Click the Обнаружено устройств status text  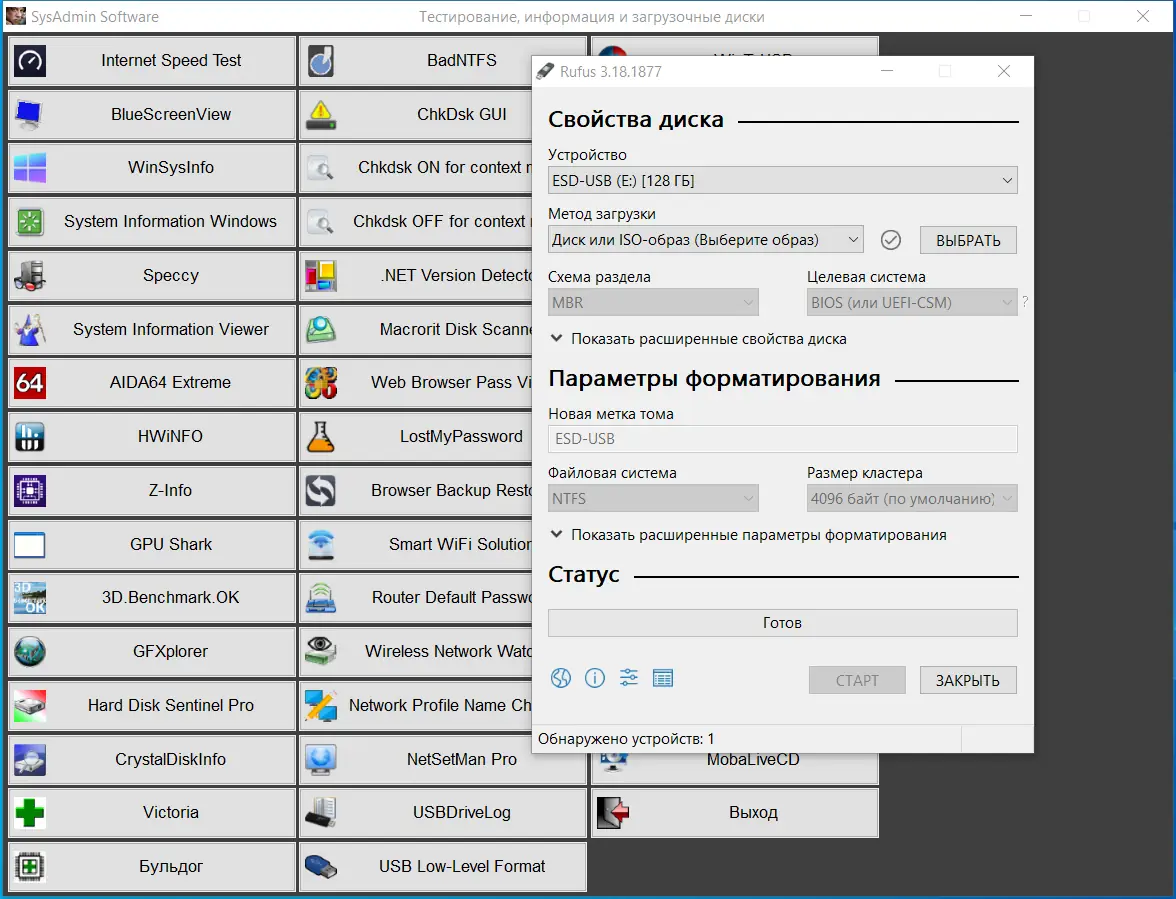coord(626,739)
